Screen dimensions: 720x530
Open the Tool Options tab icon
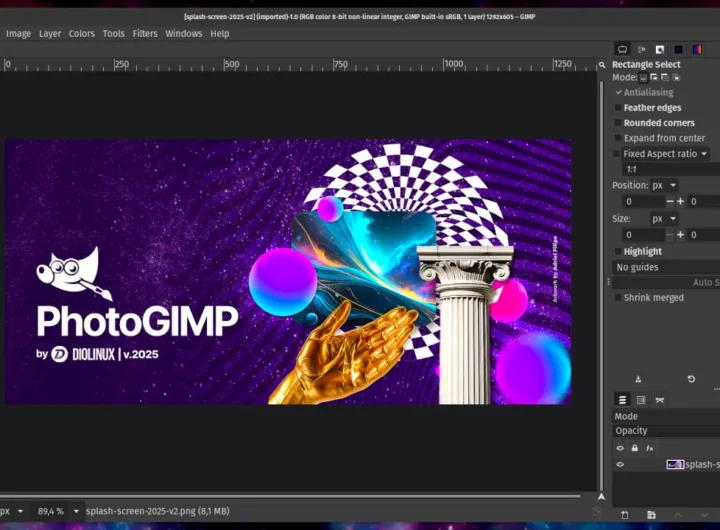coord(622,48)
